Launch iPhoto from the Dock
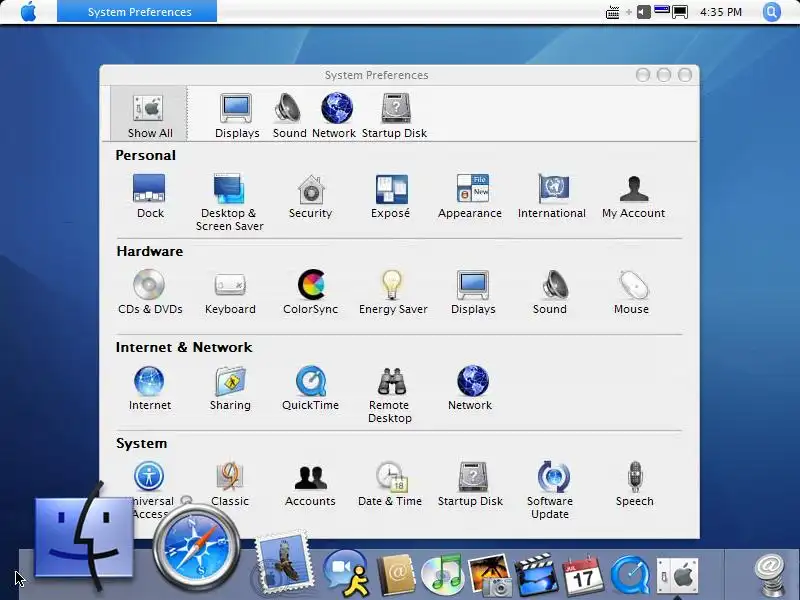 coord(489,575)
